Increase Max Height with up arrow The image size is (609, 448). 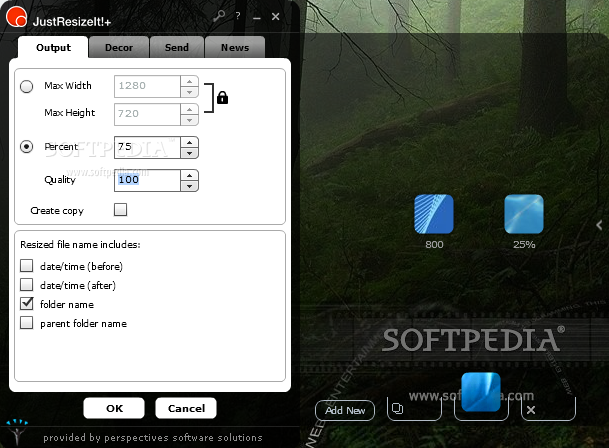click(x=190, y=109)
